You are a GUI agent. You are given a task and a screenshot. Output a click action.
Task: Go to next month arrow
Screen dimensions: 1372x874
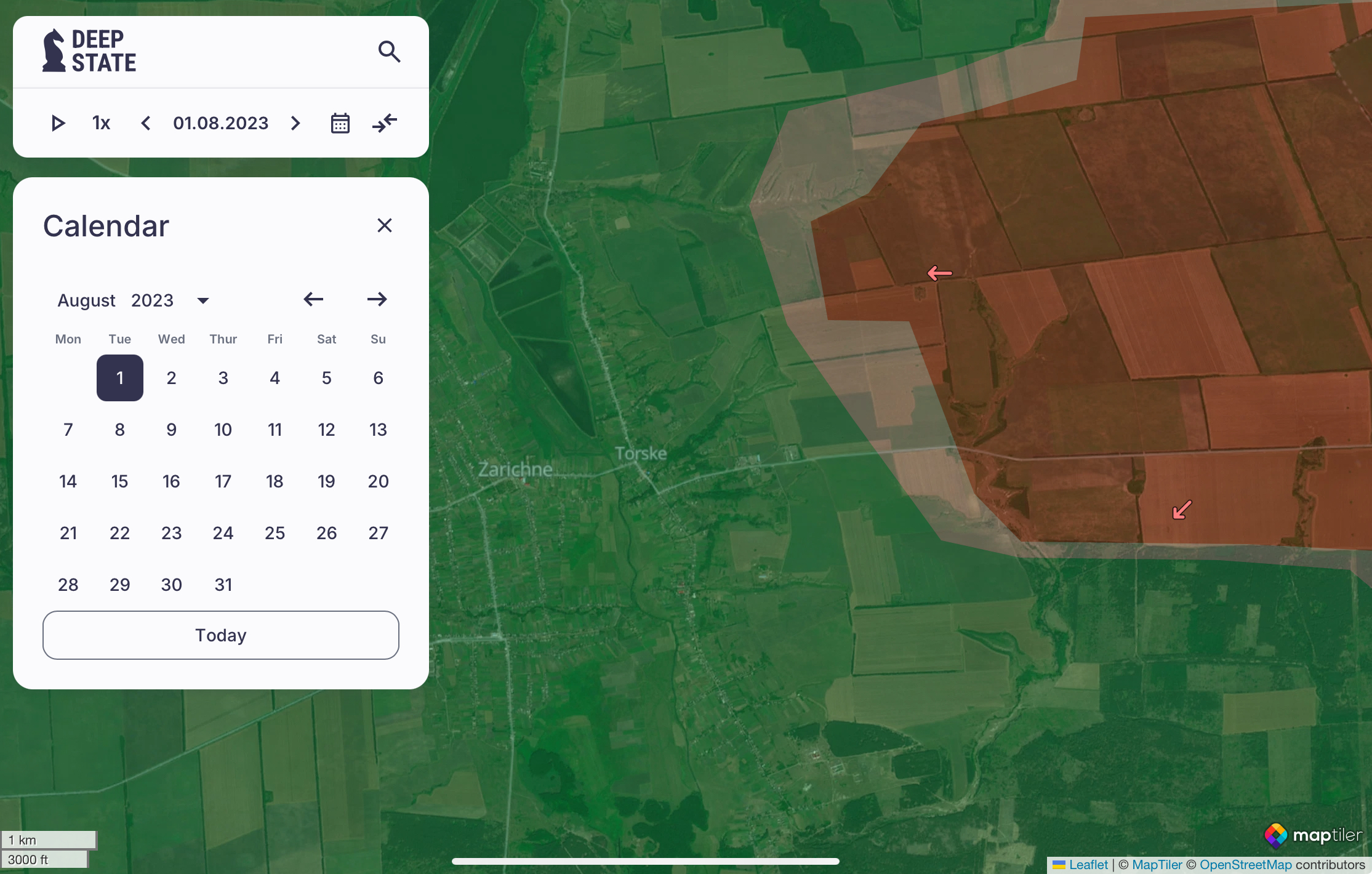(377, 299)
